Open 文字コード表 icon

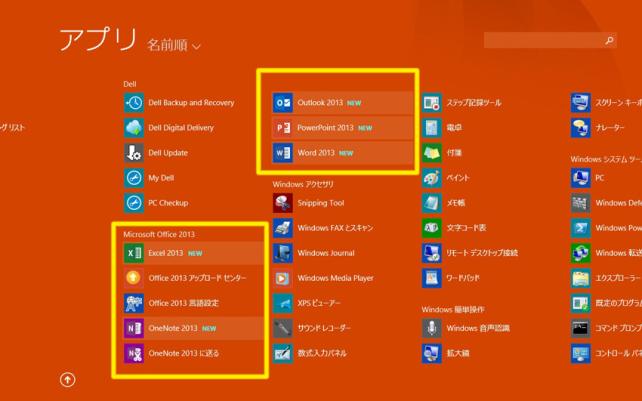point(432,228)
